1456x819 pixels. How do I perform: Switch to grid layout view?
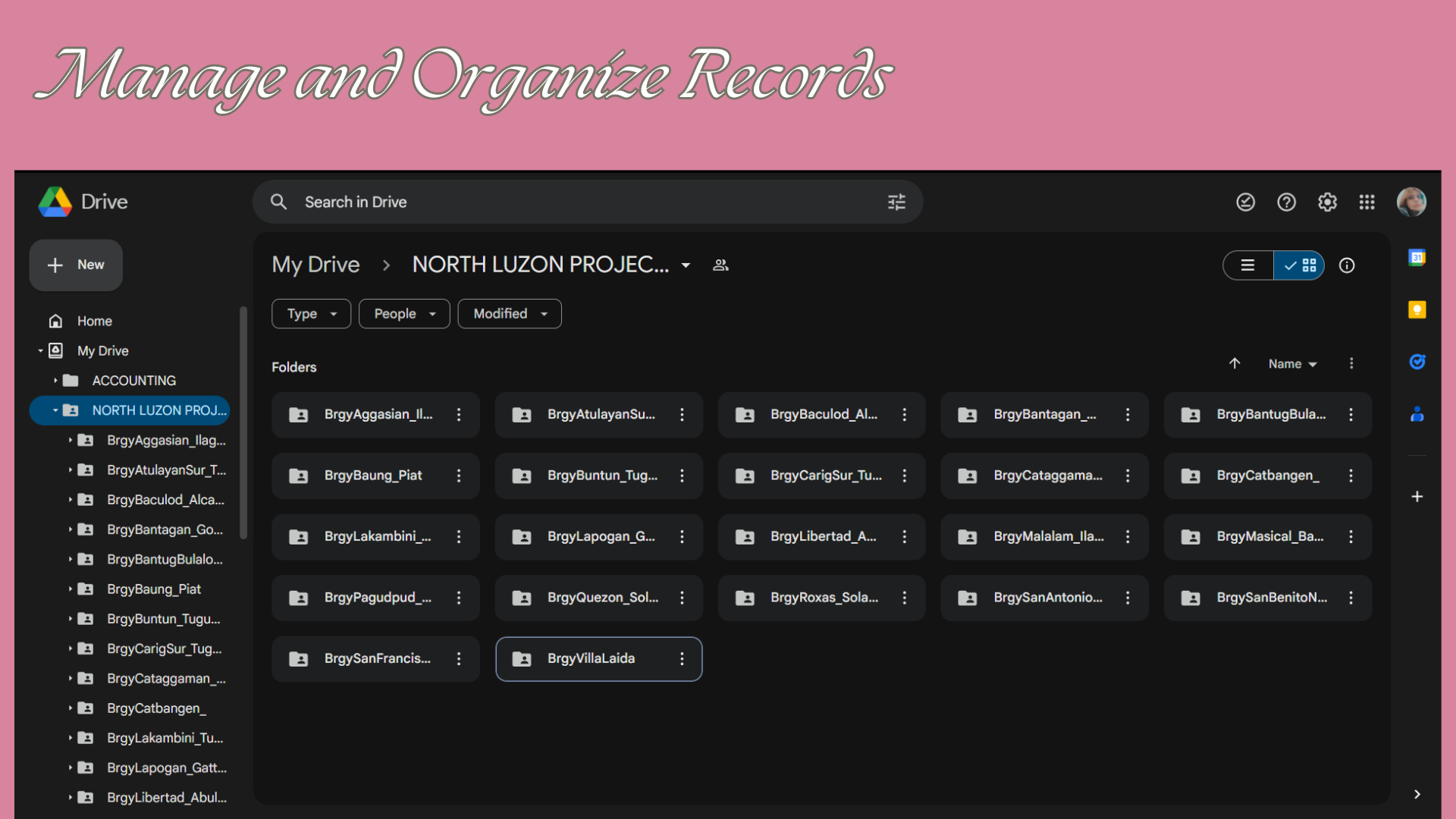point(1300,265)
